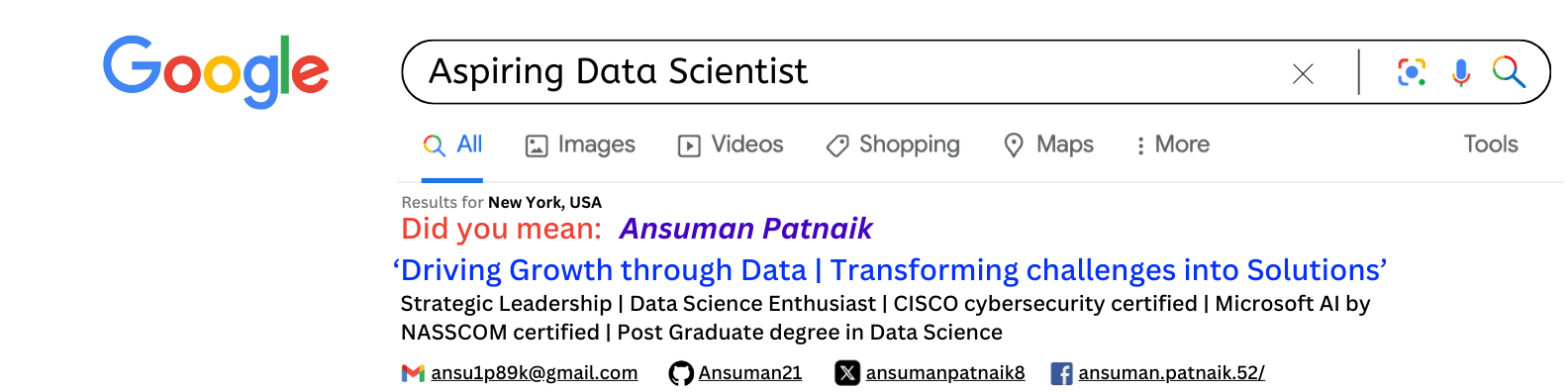Start voice search with the microphone icon
Viewport: 1568px width, 392px height.
(1461, 72)
